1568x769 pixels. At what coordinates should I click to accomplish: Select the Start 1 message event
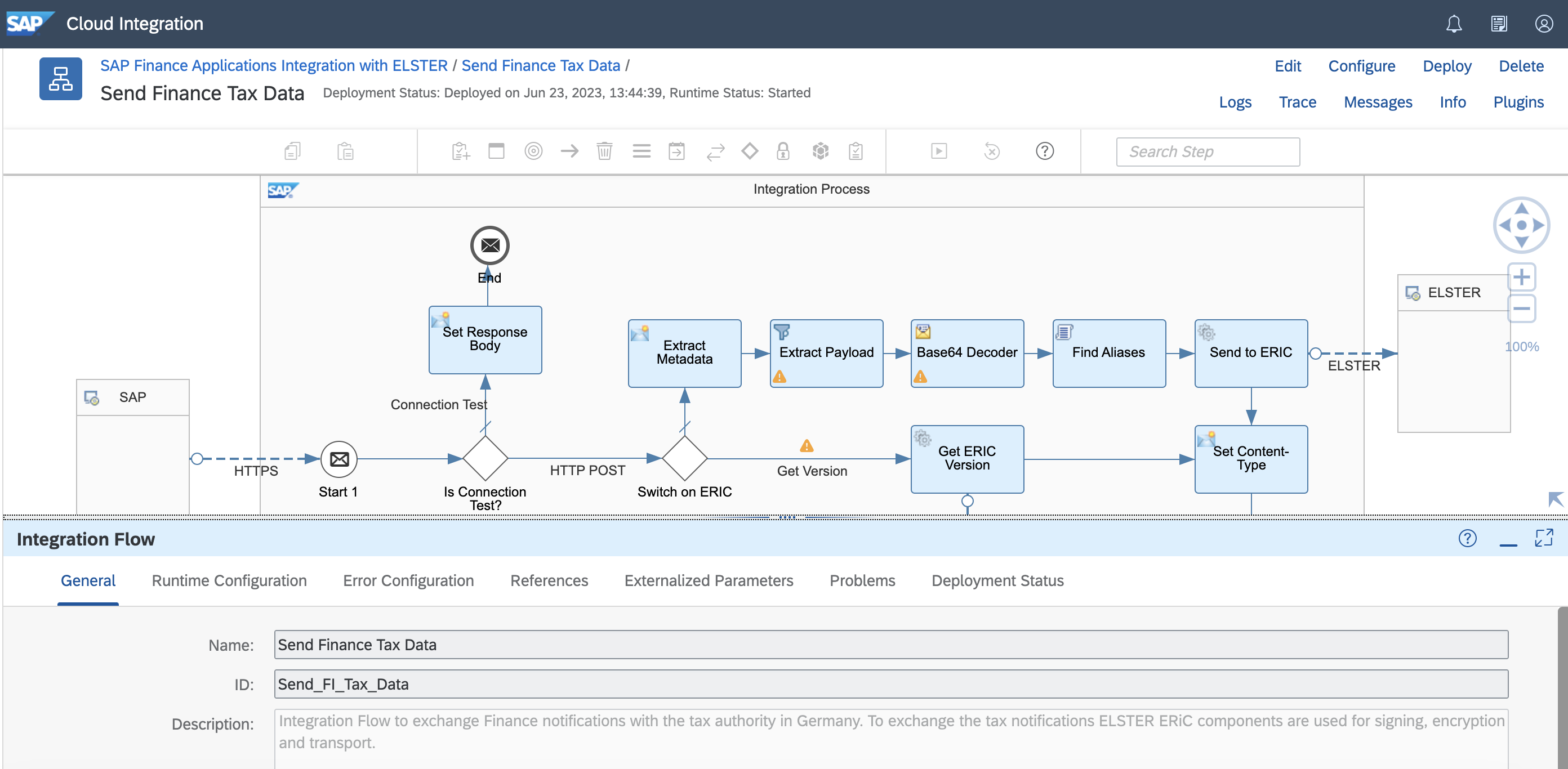pos(339,459)
